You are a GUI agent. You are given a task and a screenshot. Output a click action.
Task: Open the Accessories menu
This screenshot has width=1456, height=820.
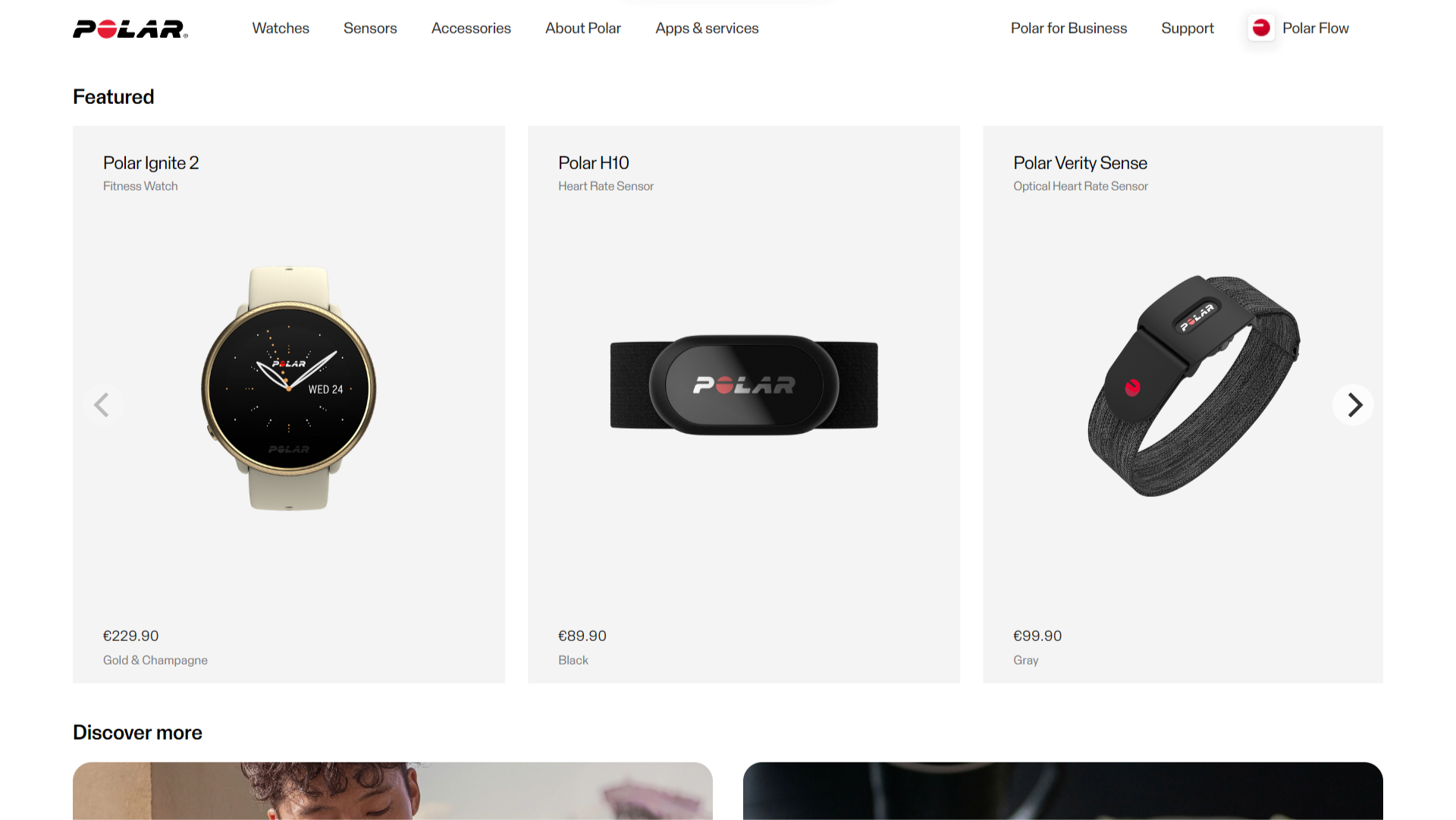(x=471, y=28)
